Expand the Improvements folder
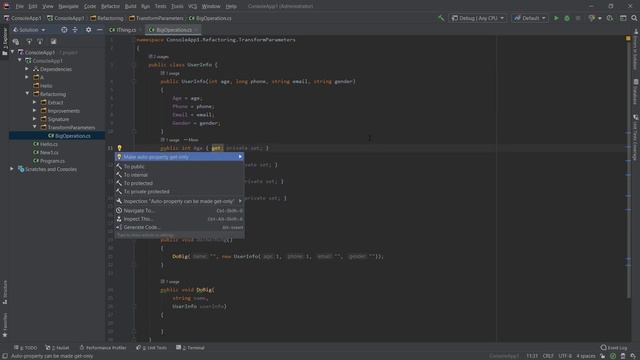This screenshot has height=360, width=640. click(35, 111)
